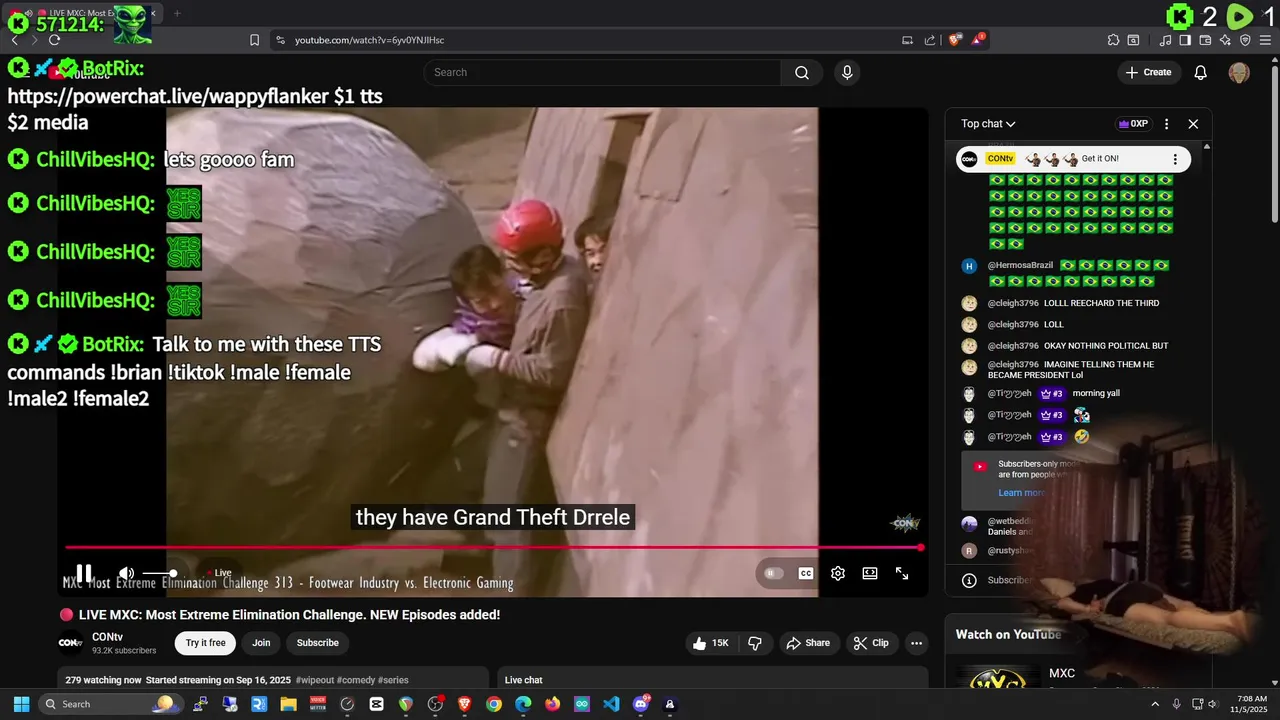Viewport: 1280px width, 720px height.
Task: Open the CONtv channel name link
Action: (x=107, y=637)
